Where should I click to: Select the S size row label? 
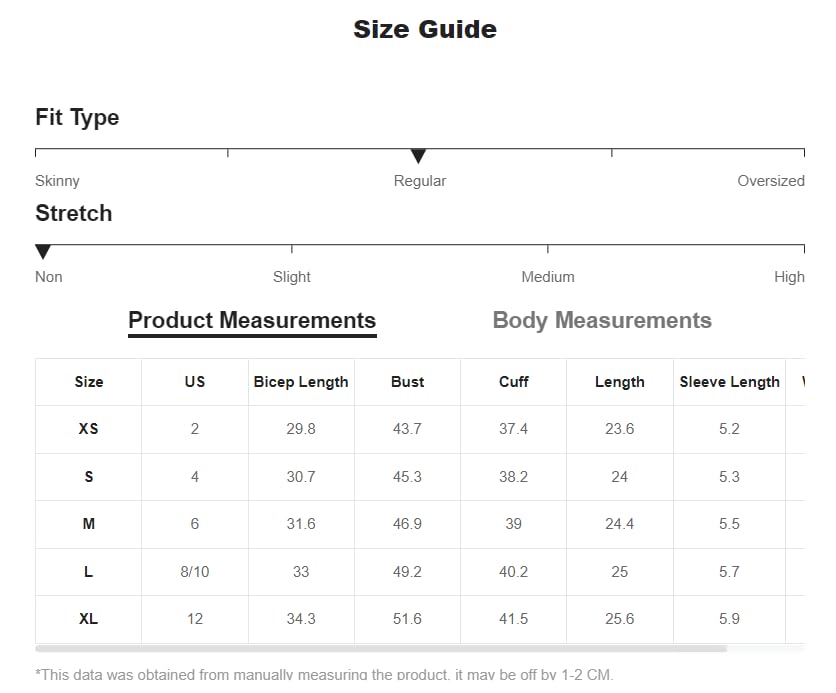89,477
